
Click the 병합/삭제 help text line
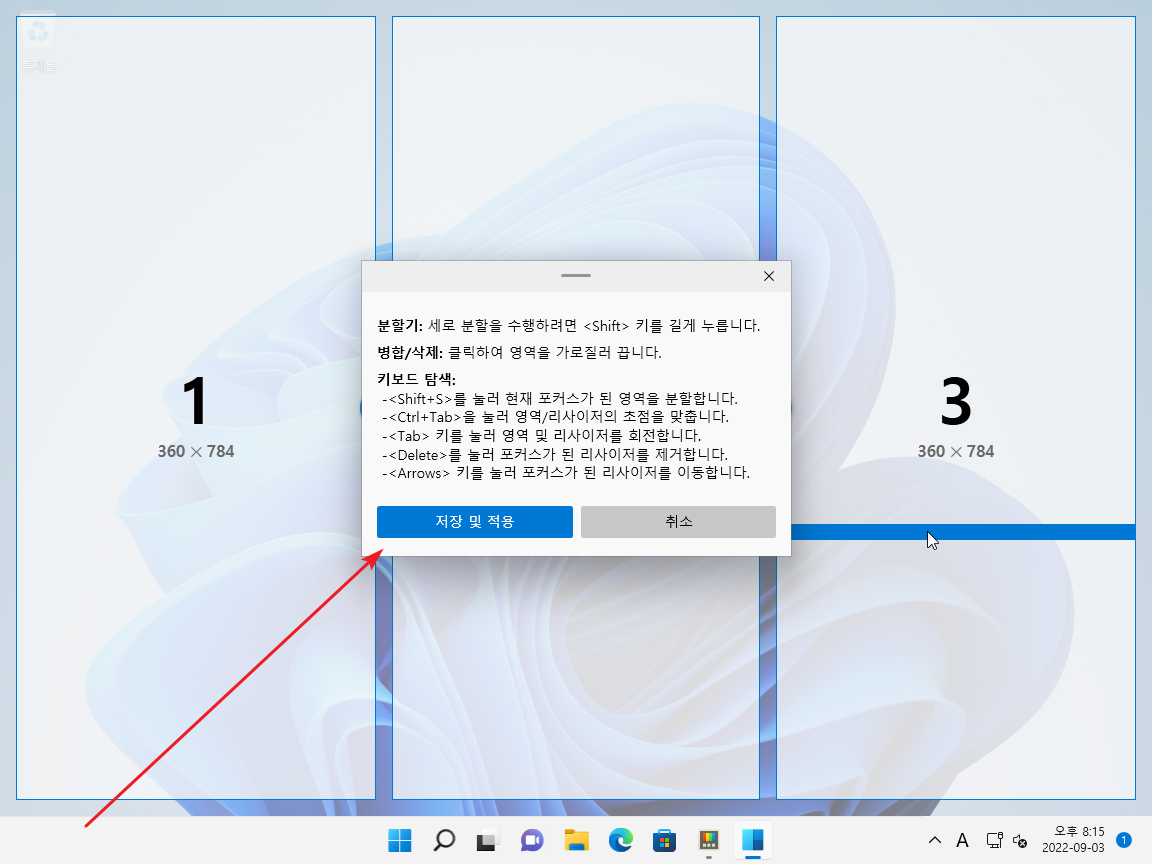tap(519, 353)
